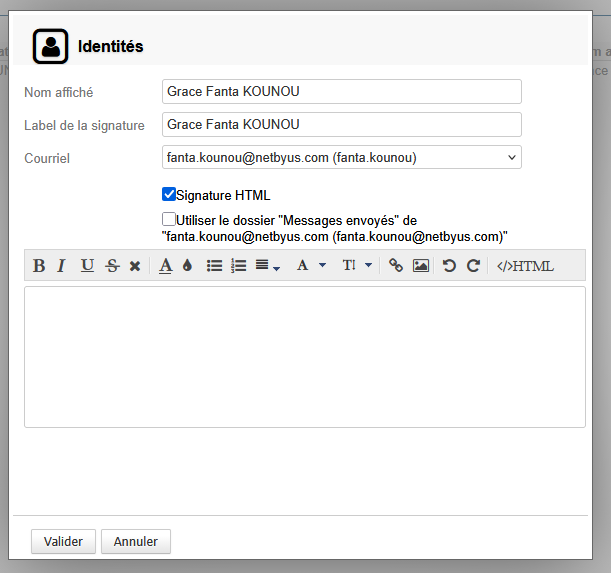Enable the "Messages envoyés" folder checkbox
Viewport: 611px width, 573px height.
(169, 219)
